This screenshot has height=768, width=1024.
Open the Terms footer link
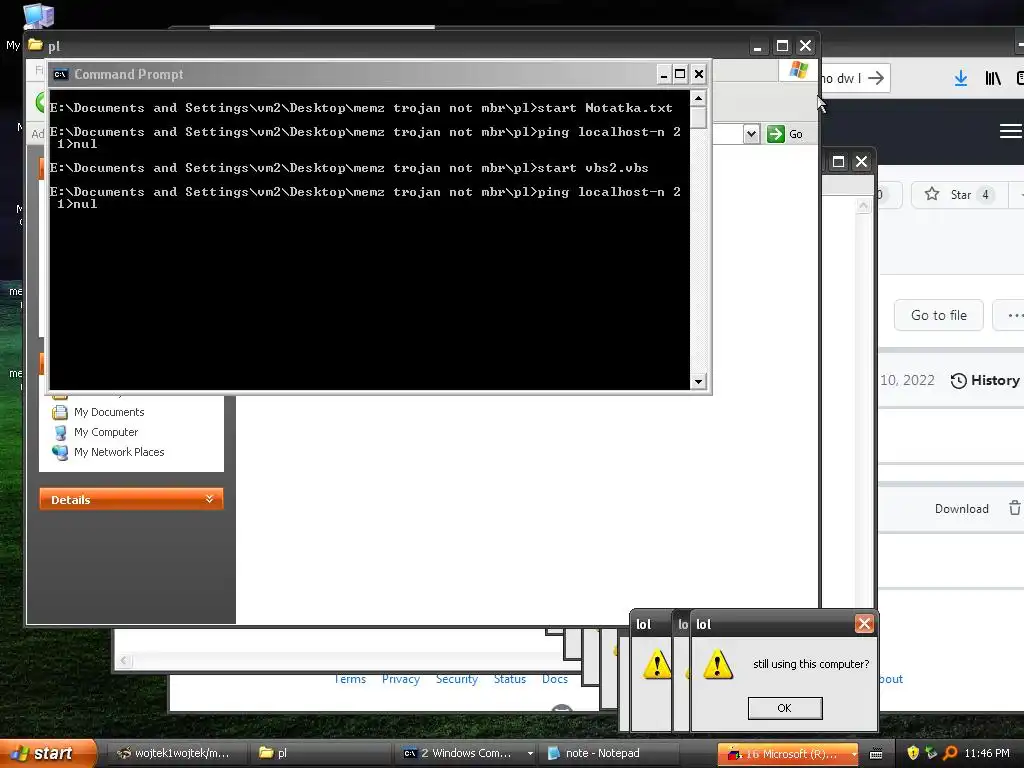(350, 679)
